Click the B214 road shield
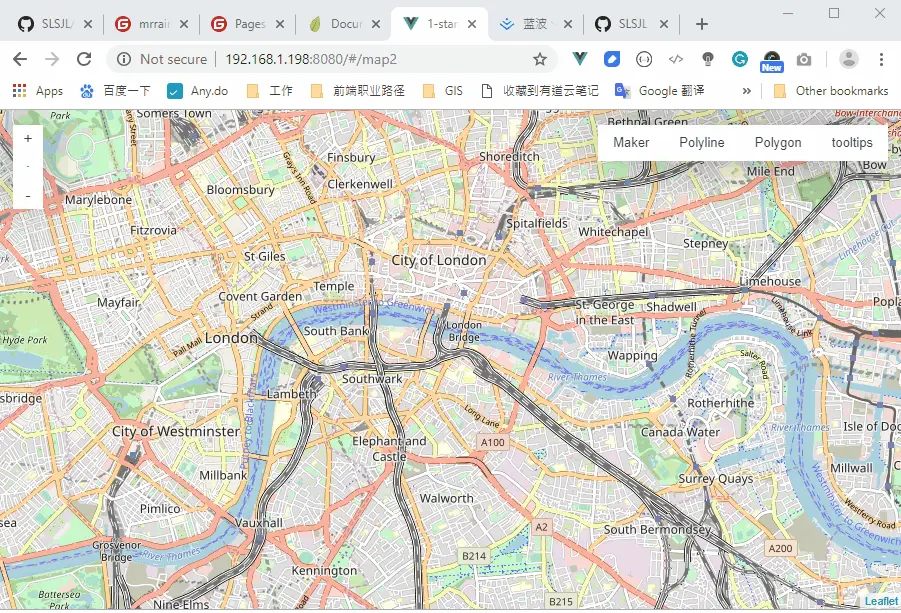901x613 pixels. (474, 556)
